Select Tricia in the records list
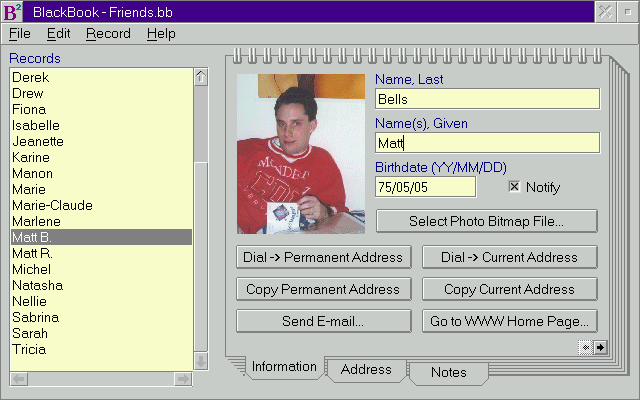This screenshot has height=400, width=640. [101, 349]
